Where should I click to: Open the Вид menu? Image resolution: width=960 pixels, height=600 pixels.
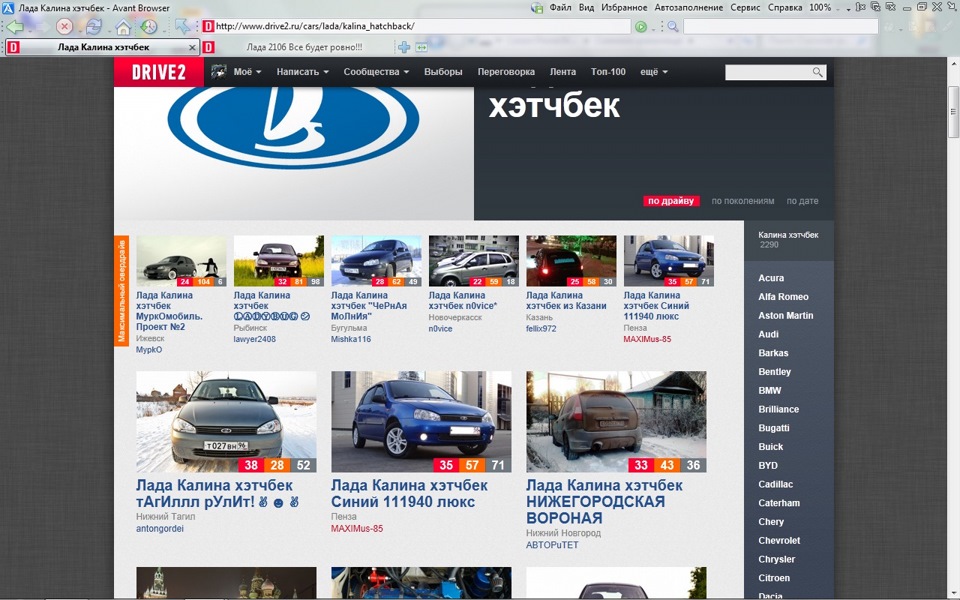tap(587, 7)
